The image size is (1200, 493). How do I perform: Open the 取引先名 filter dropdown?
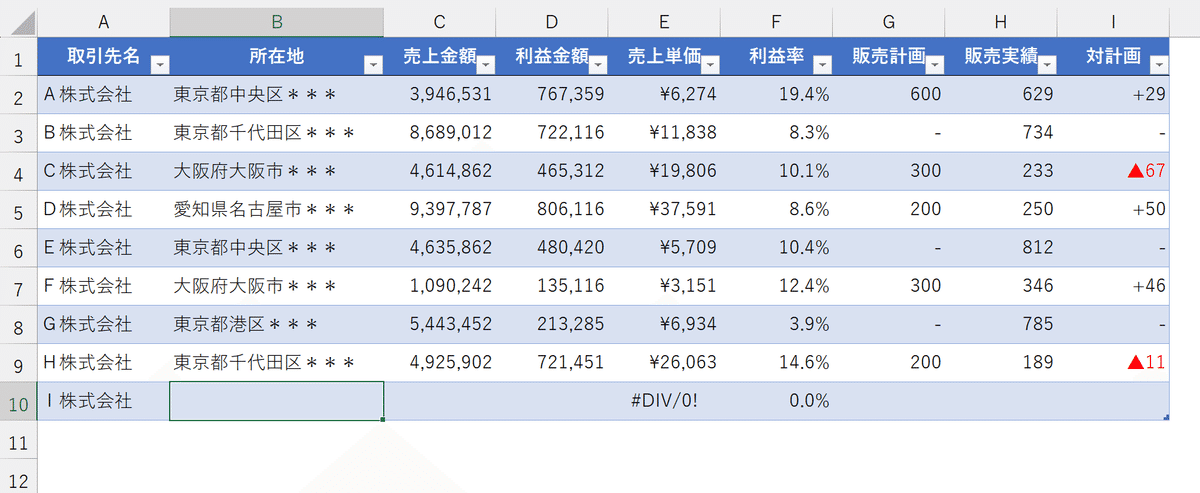159,65
